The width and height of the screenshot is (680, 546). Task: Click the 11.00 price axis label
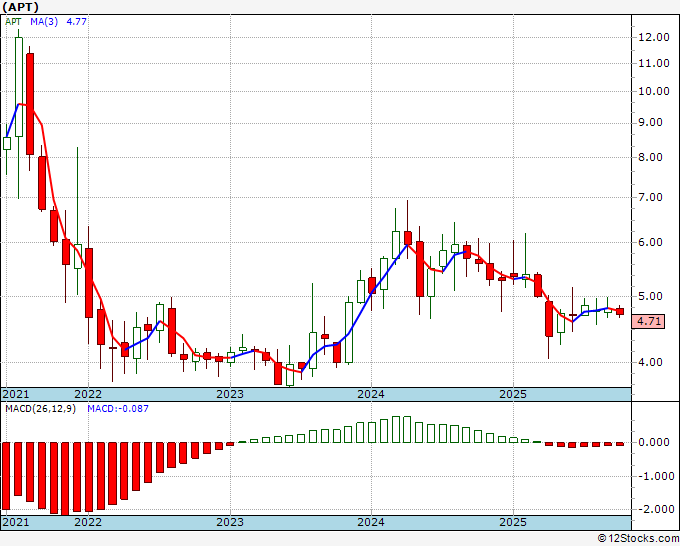[x=654, y=63]
